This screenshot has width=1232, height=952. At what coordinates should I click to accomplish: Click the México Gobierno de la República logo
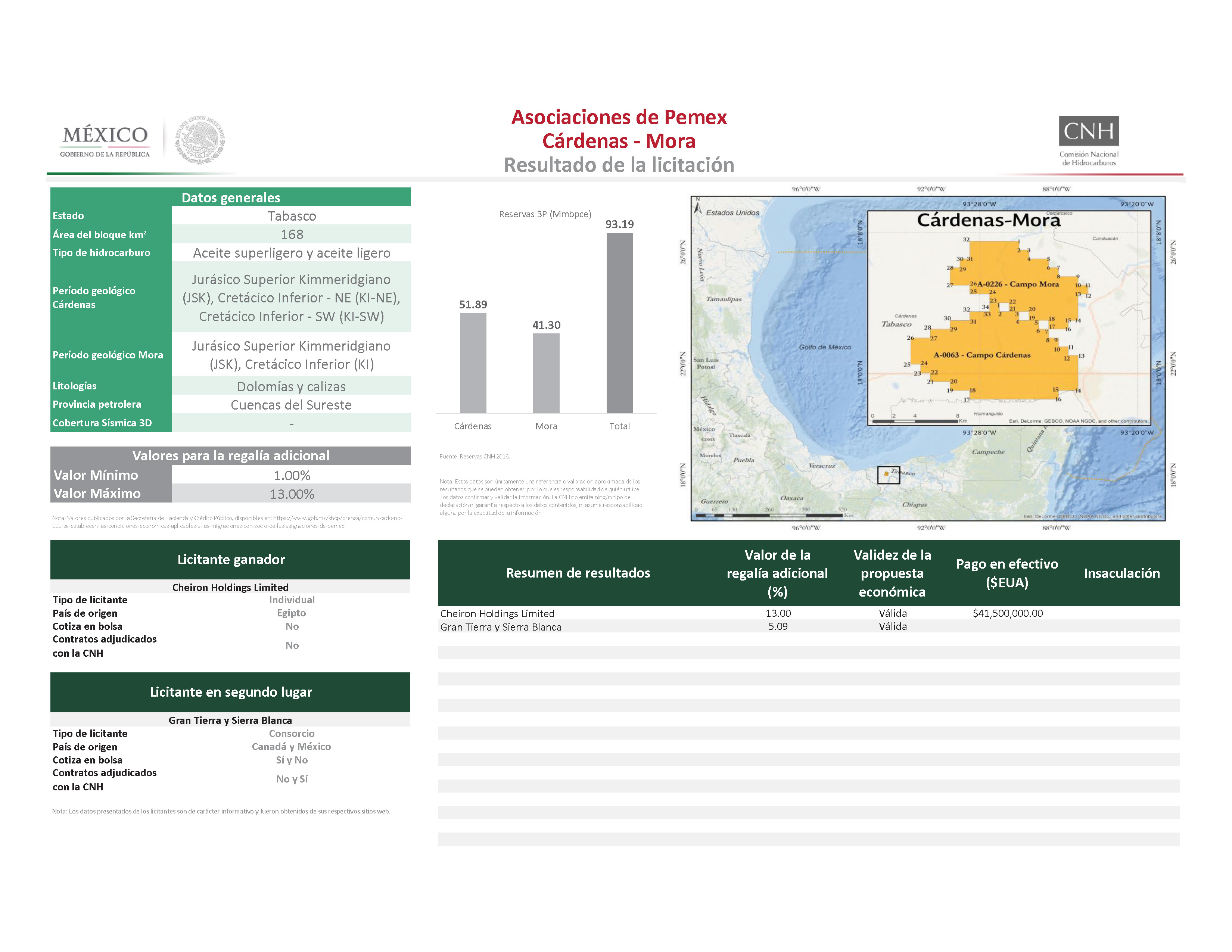pyautogui.click(x=105, y=141)
